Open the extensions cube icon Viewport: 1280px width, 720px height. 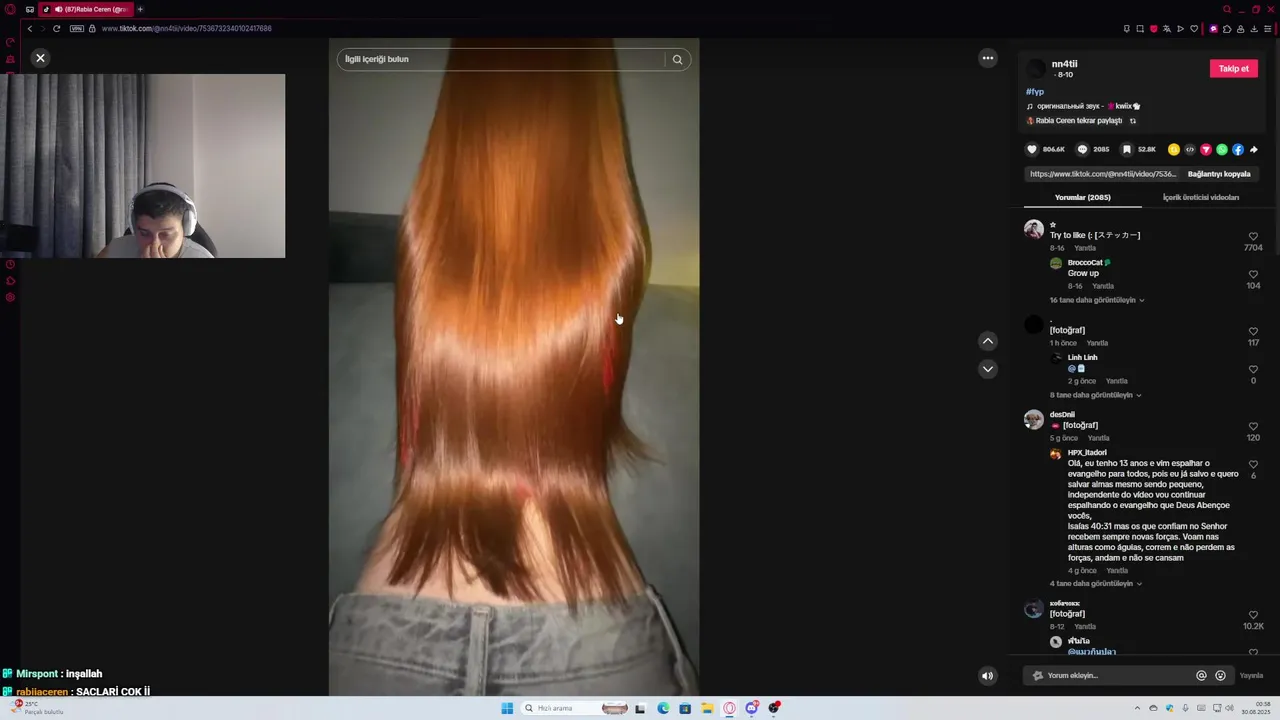[x=1228, y=29]
